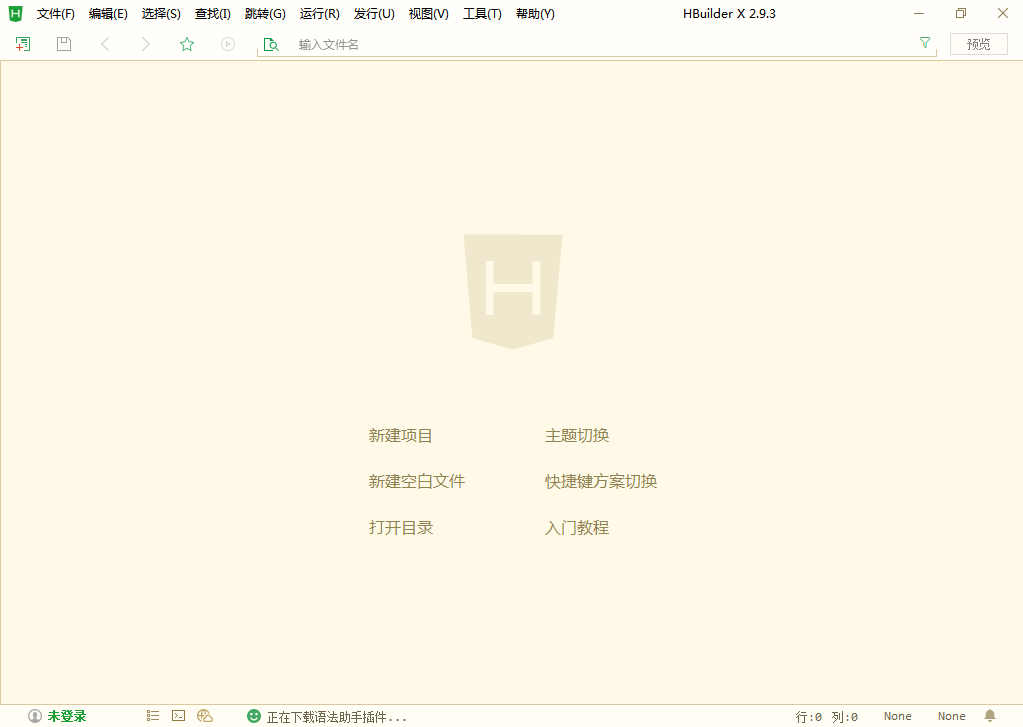This screenshot has height=727, width=1023.
Task: Open the 文件(F) menu
Action: [55, 14]
